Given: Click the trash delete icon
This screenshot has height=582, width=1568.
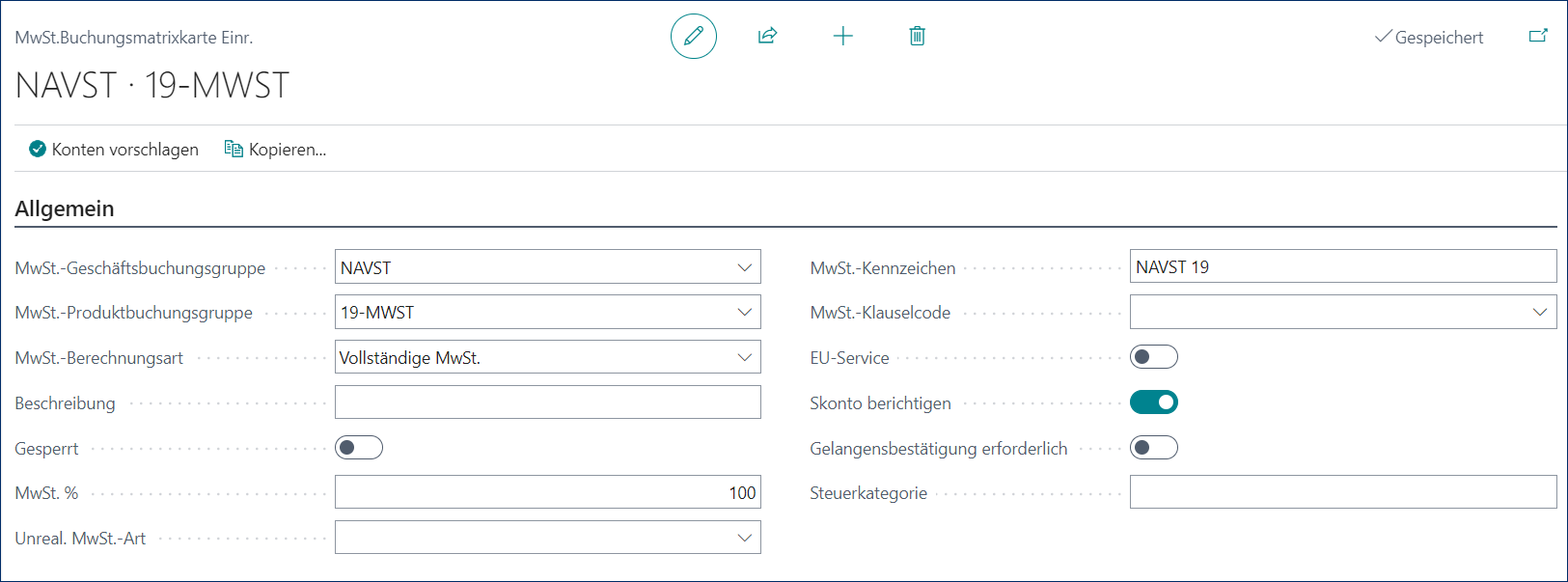Looking at the screenshot, I should point(918,37).
